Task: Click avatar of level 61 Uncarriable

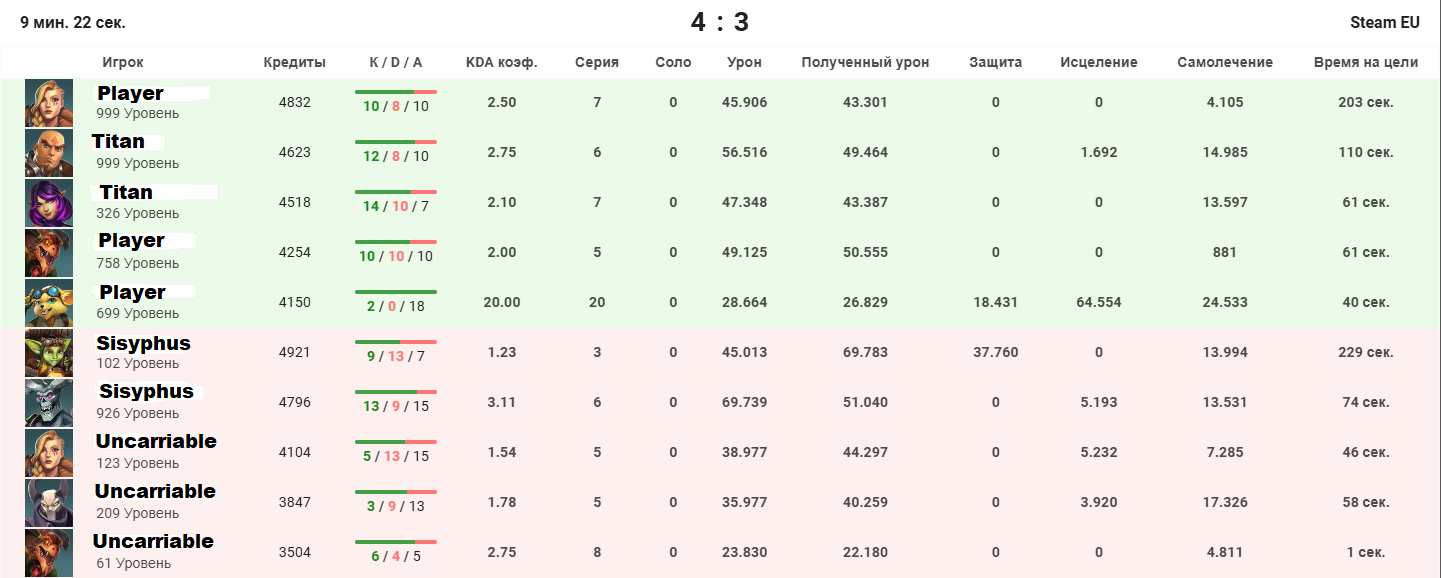Action: click(49, 553)
